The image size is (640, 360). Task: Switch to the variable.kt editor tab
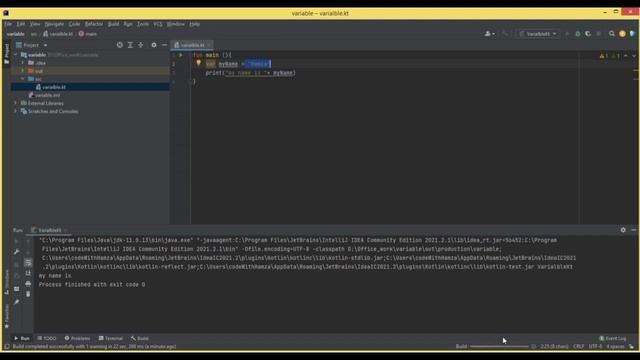pos(192,45)
